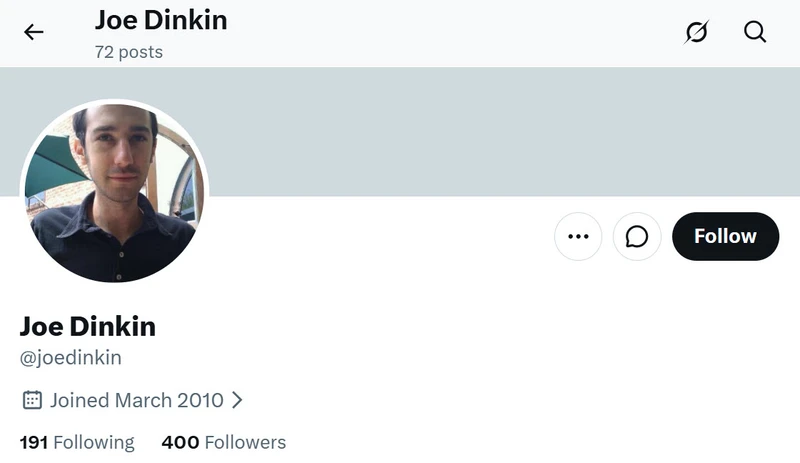Open the three-dot more options menu
800x463 pixels.
click(x=578, y=236)
